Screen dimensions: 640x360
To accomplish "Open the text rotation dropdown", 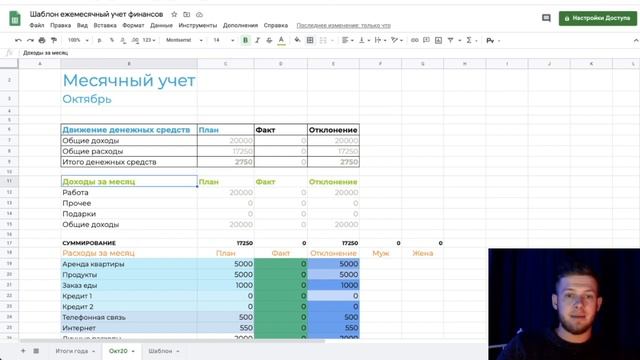I will point(397,40).
